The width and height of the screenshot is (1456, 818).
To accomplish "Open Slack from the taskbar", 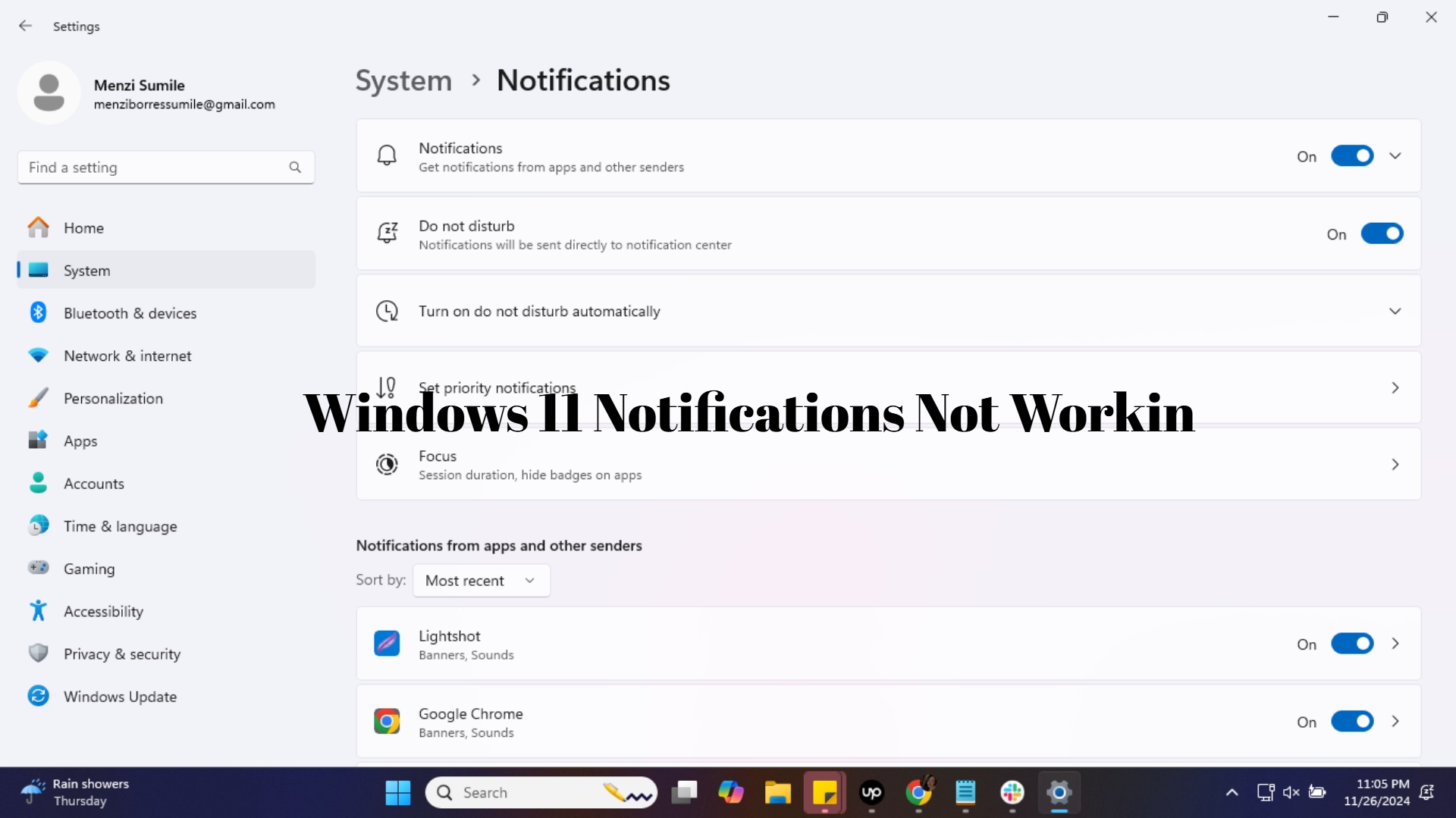I will (x=1012, y=791).
